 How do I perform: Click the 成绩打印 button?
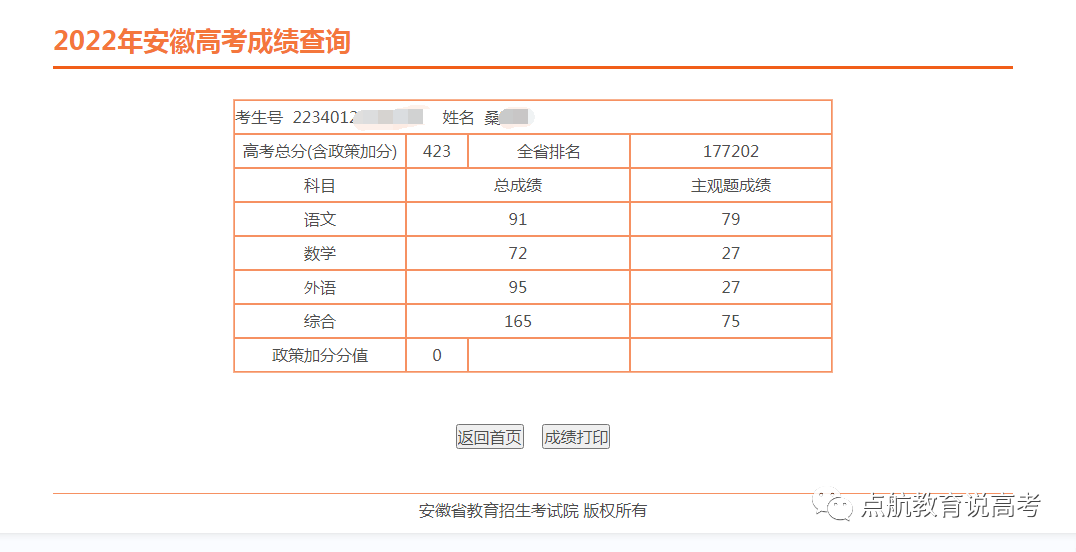pyautogui.click(x=576, y=437)
